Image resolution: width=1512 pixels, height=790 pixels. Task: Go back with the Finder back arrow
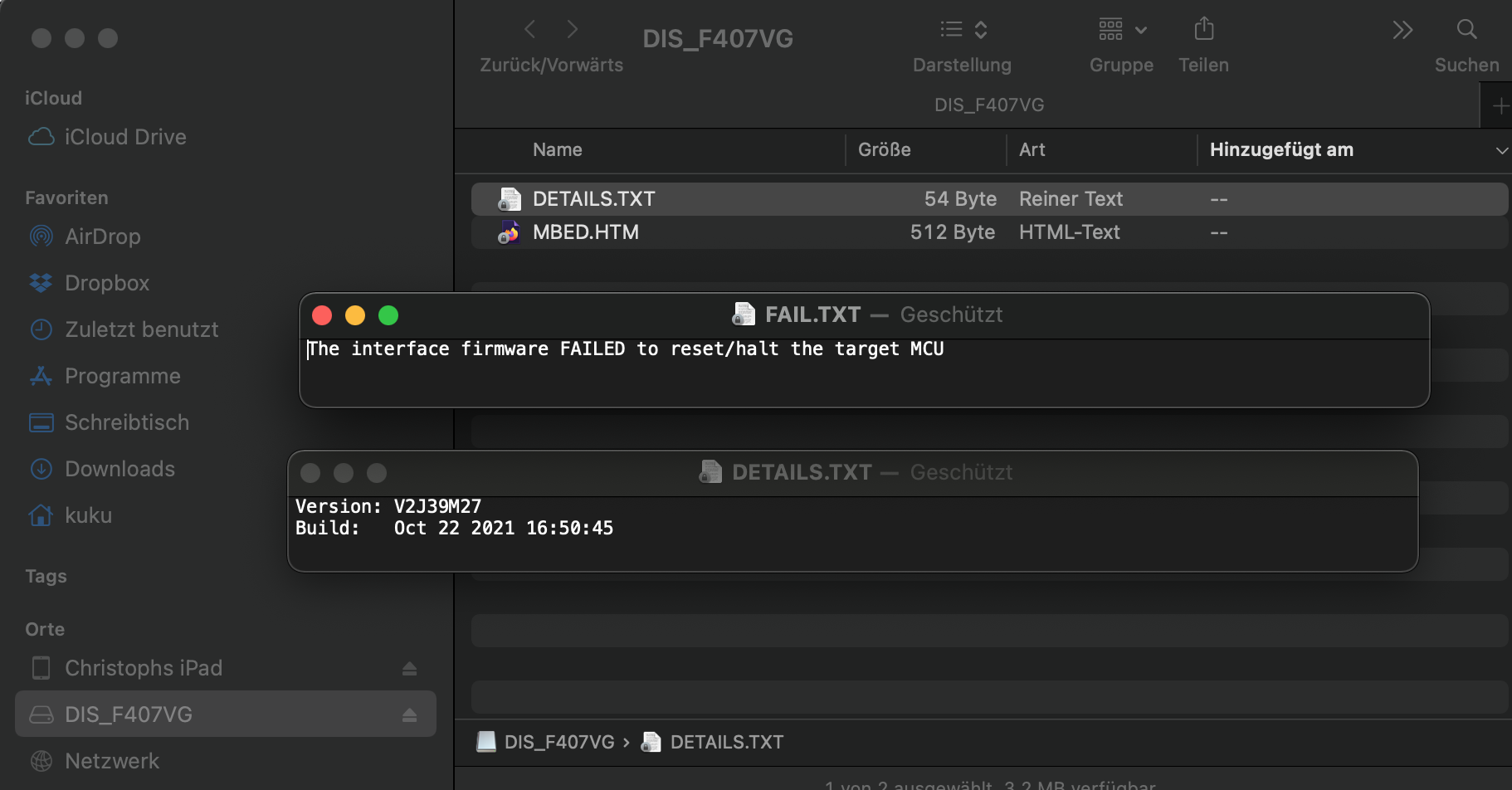click(x=530, y=30)
